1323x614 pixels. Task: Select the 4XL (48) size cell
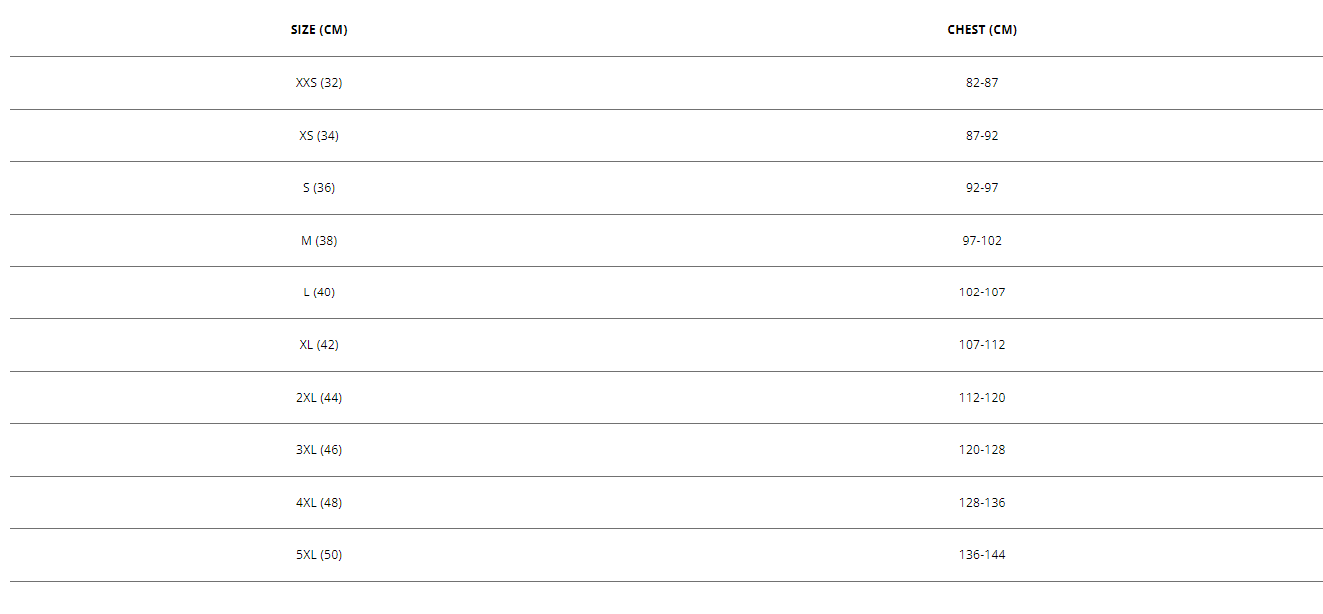tap(319, 502)
